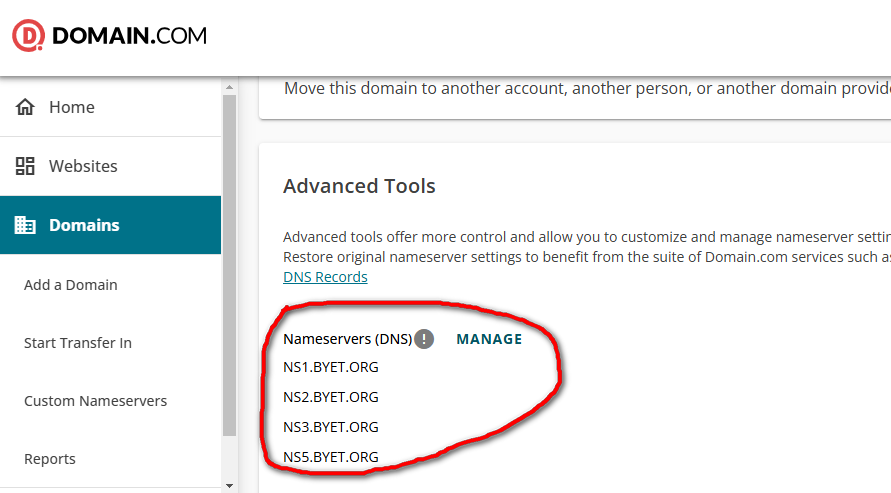
Task: Open Add a Domain submenu item
Action: click(x=70, y=285)
